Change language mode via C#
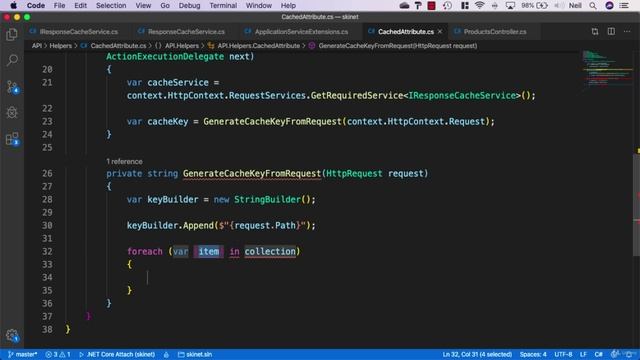 (x=598, y=354)
